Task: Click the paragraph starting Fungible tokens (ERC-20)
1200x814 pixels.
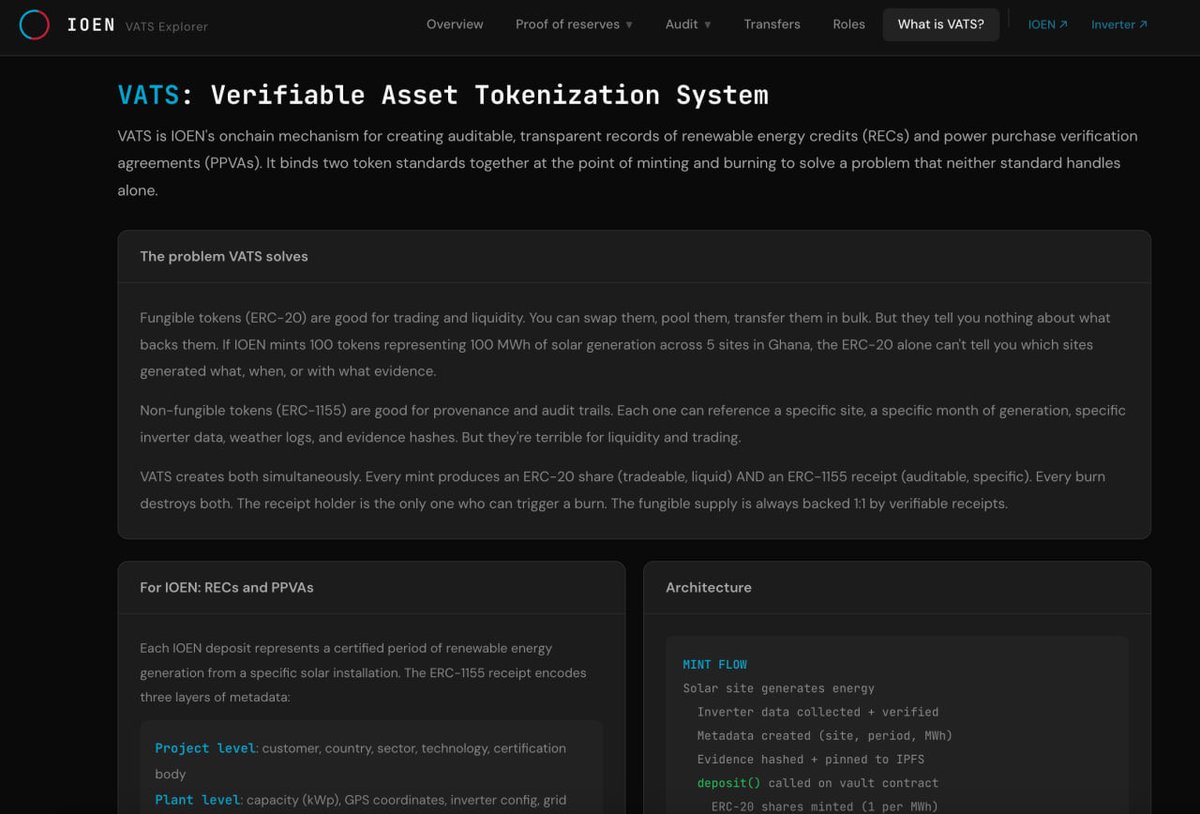Action: coord(625,344)
